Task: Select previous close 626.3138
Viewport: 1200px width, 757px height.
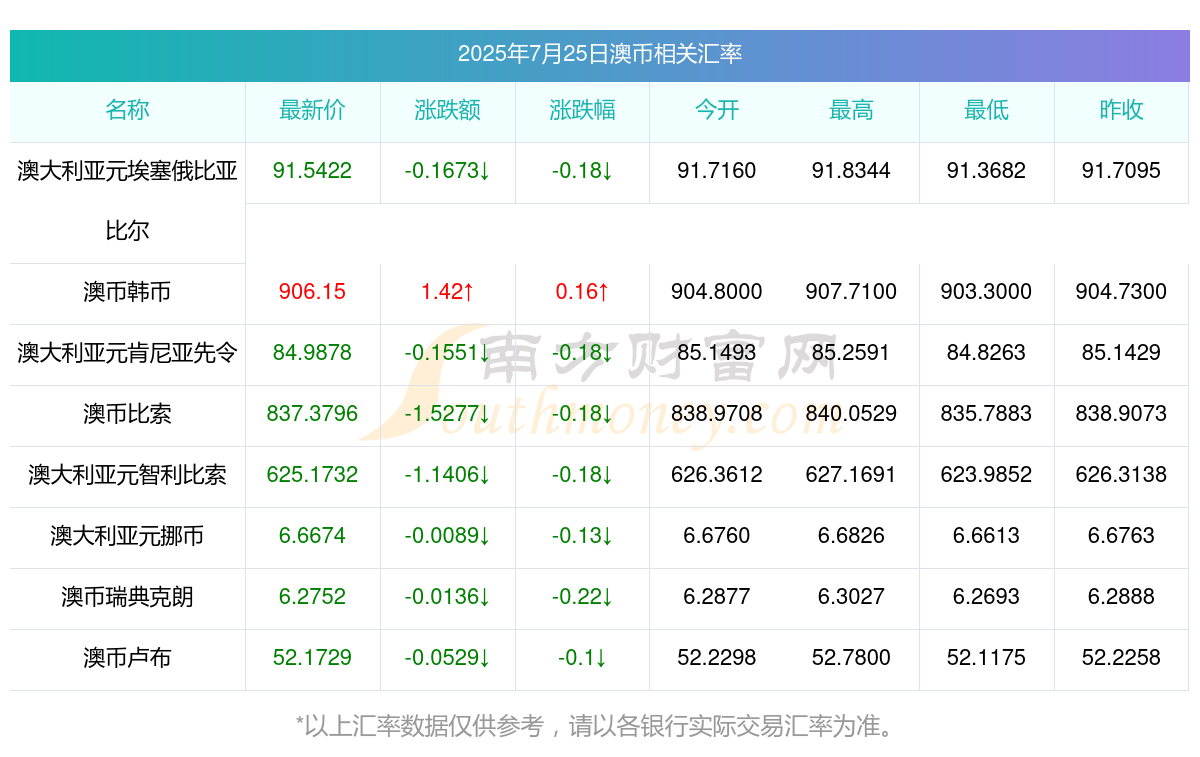Action: 1122,475
